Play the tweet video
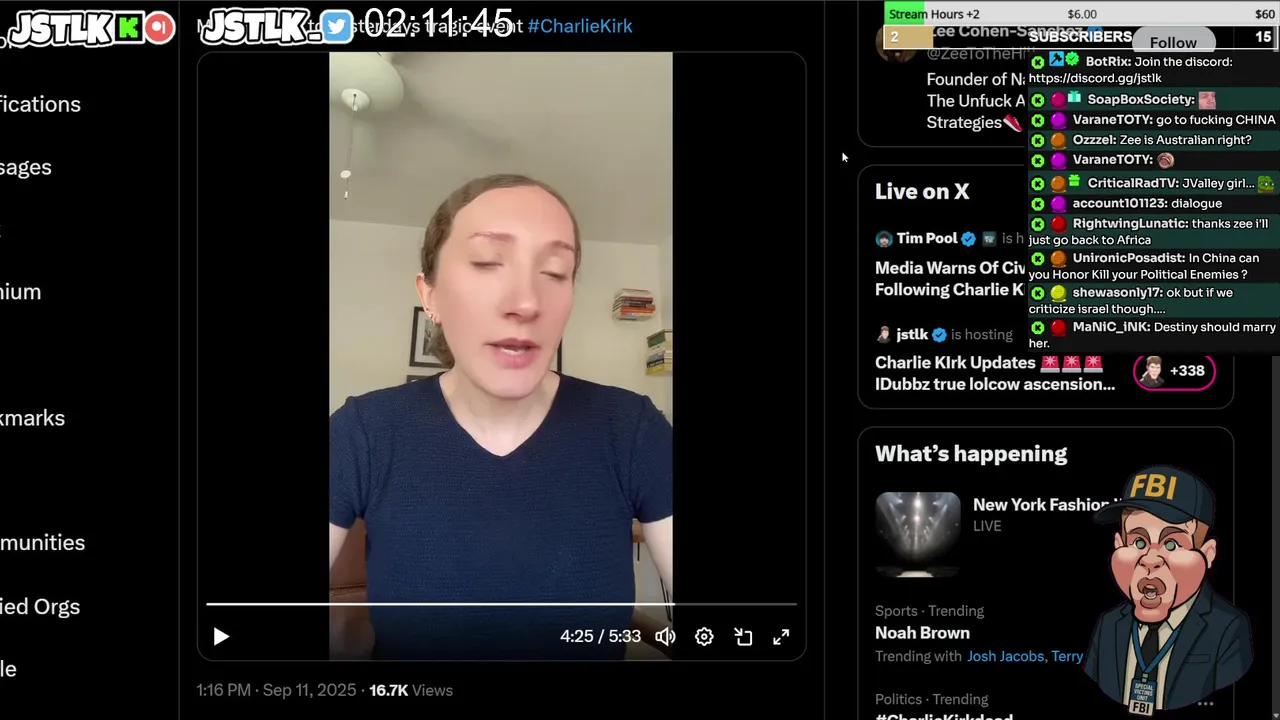1280x720 pixels. point(221,637)
